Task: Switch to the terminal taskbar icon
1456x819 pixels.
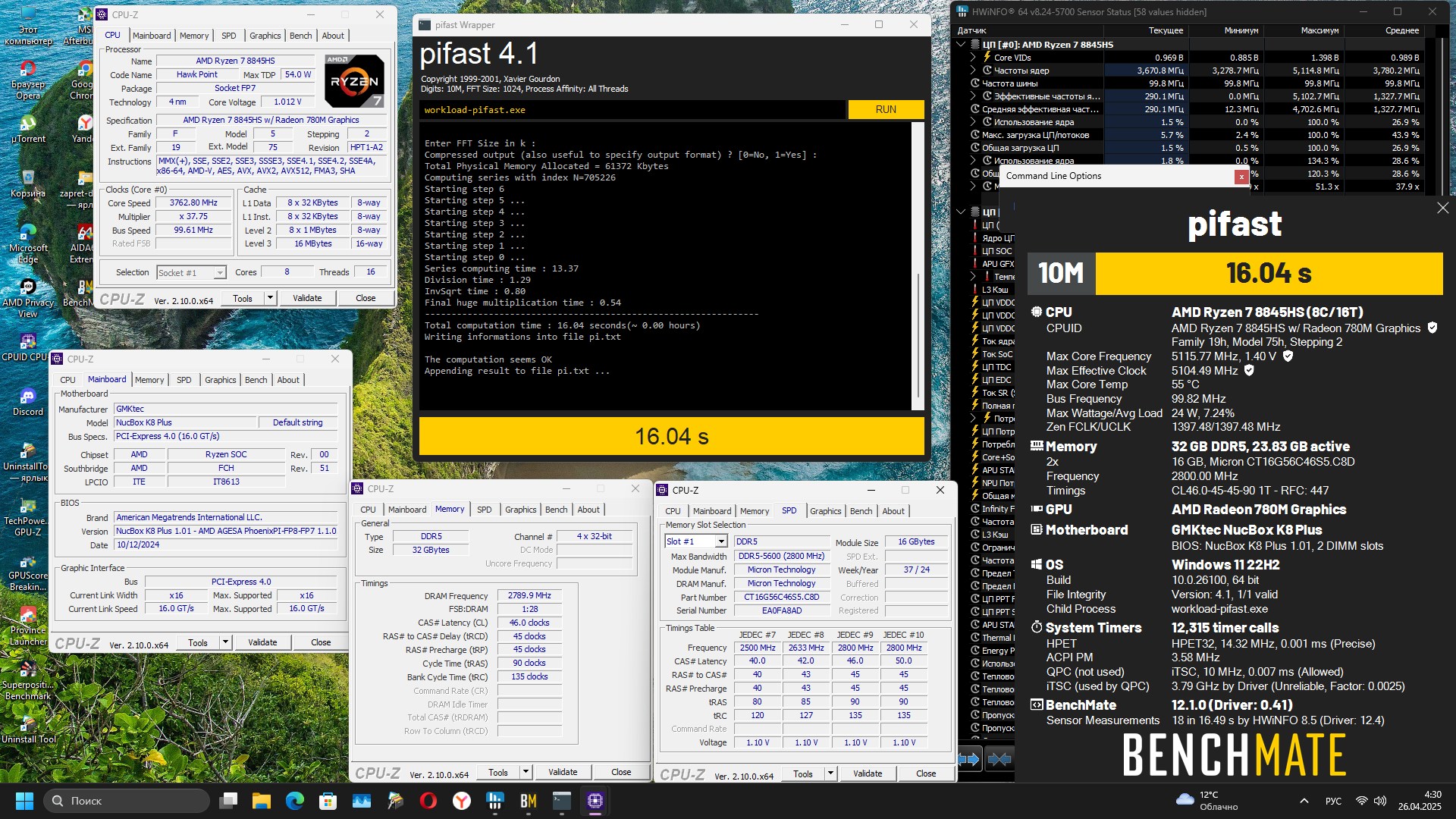Action: point(562,801)
